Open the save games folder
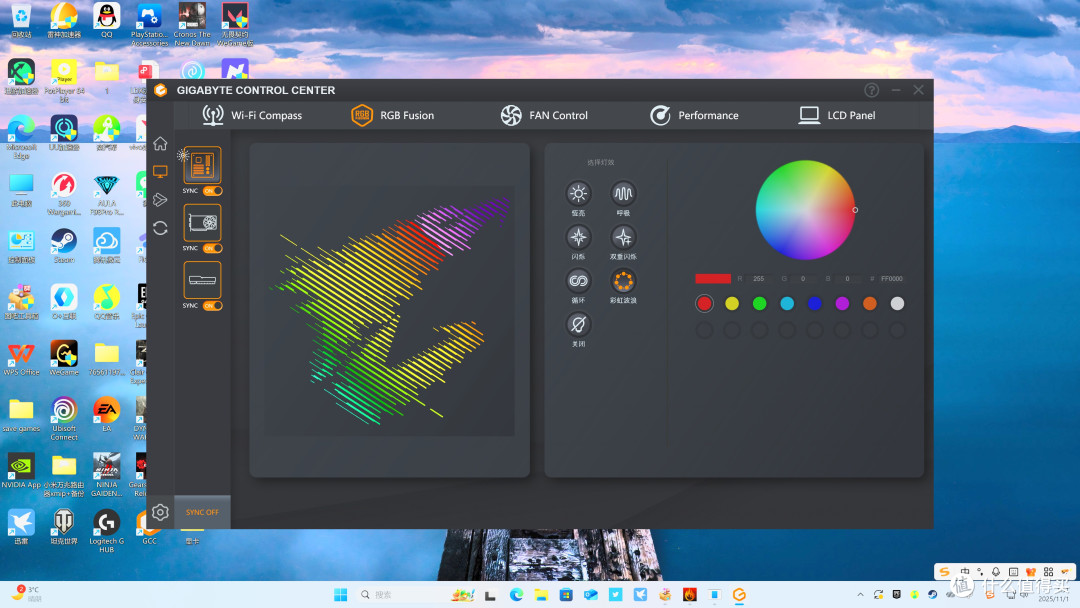This screenshot has height=608, width=1080. tap(21, 415)
